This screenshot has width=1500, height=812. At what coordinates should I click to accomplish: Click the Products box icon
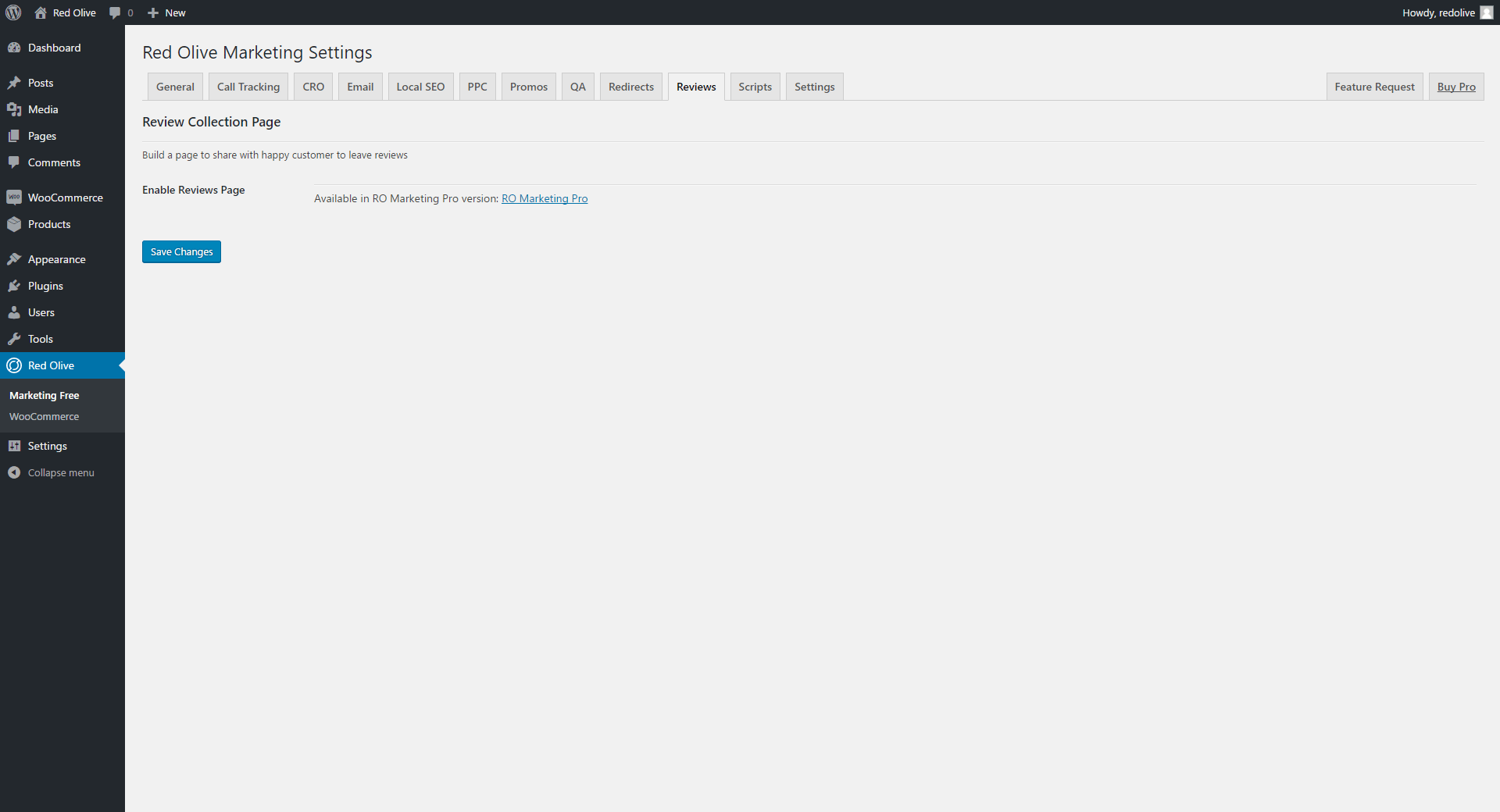[14, 224]
